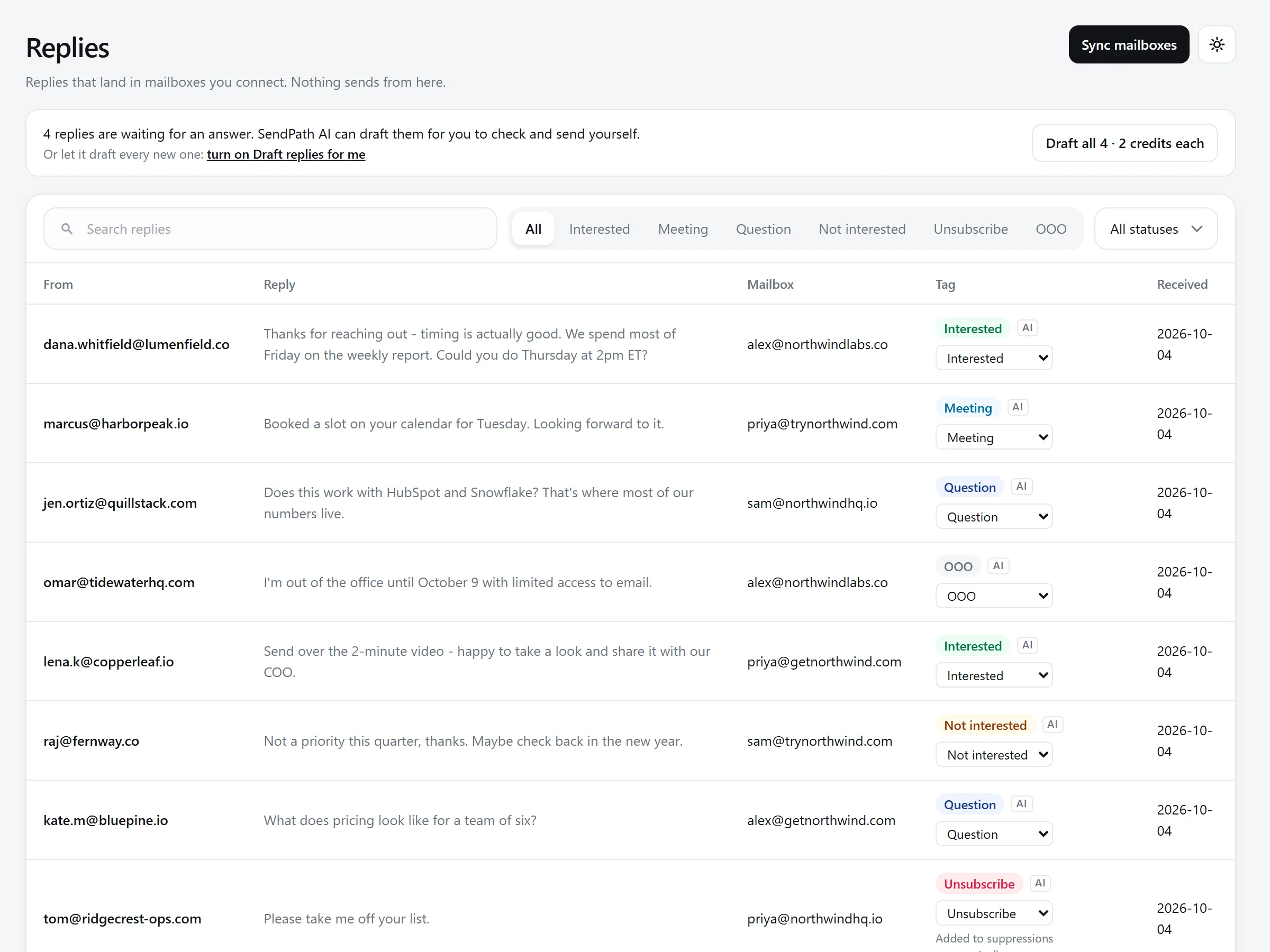The image size is (1270, 952).
Task: Click the OOO tag pill for omar
Action: (958, 567)
